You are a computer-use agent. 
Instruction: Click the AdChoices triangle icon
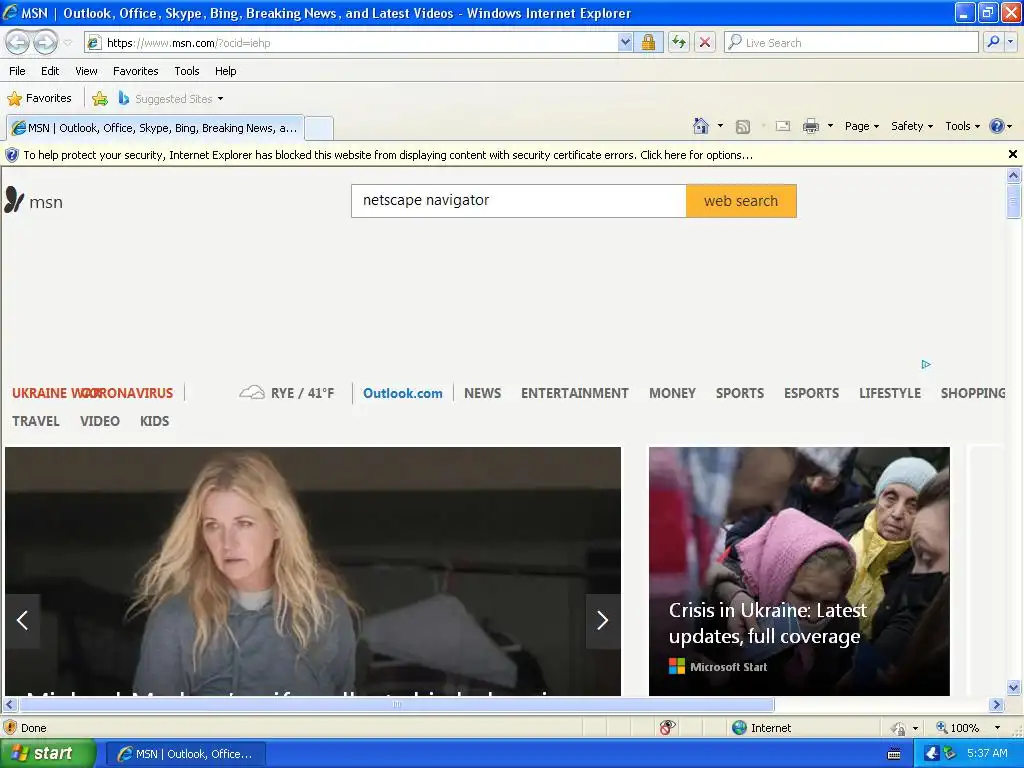click(x=925, y=364)
